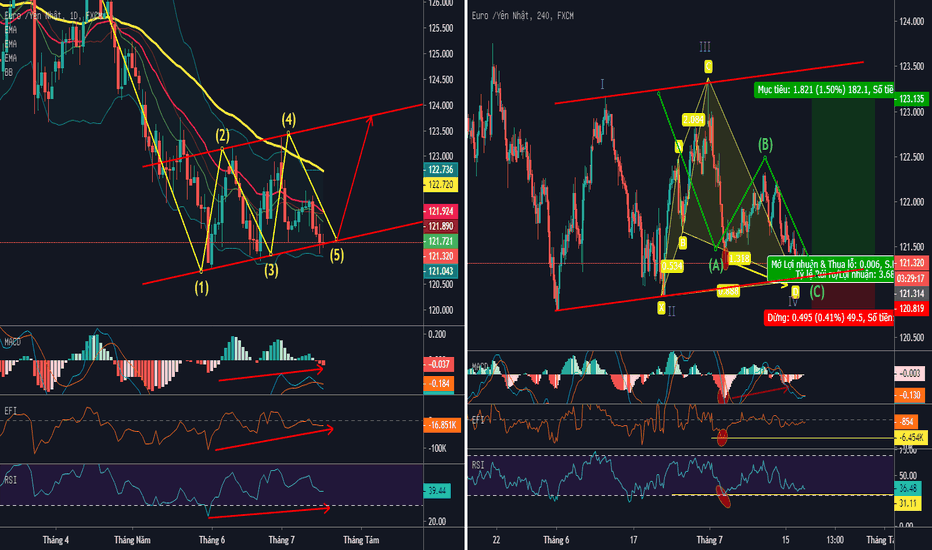The height and width of the screenshot is (550, 932).
Task: Click 'Tháng Tám' on the daily time axis
Action: coord(361,540)
